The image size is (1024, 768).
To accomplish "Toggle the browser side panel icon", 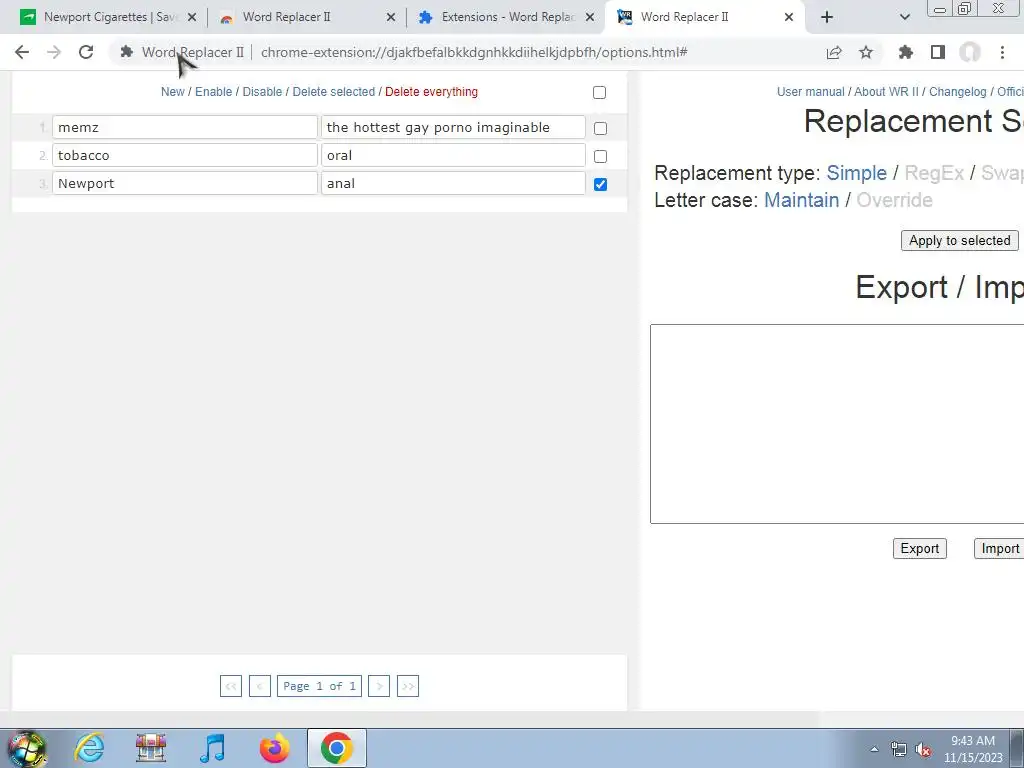I will (x=938, y=52).
